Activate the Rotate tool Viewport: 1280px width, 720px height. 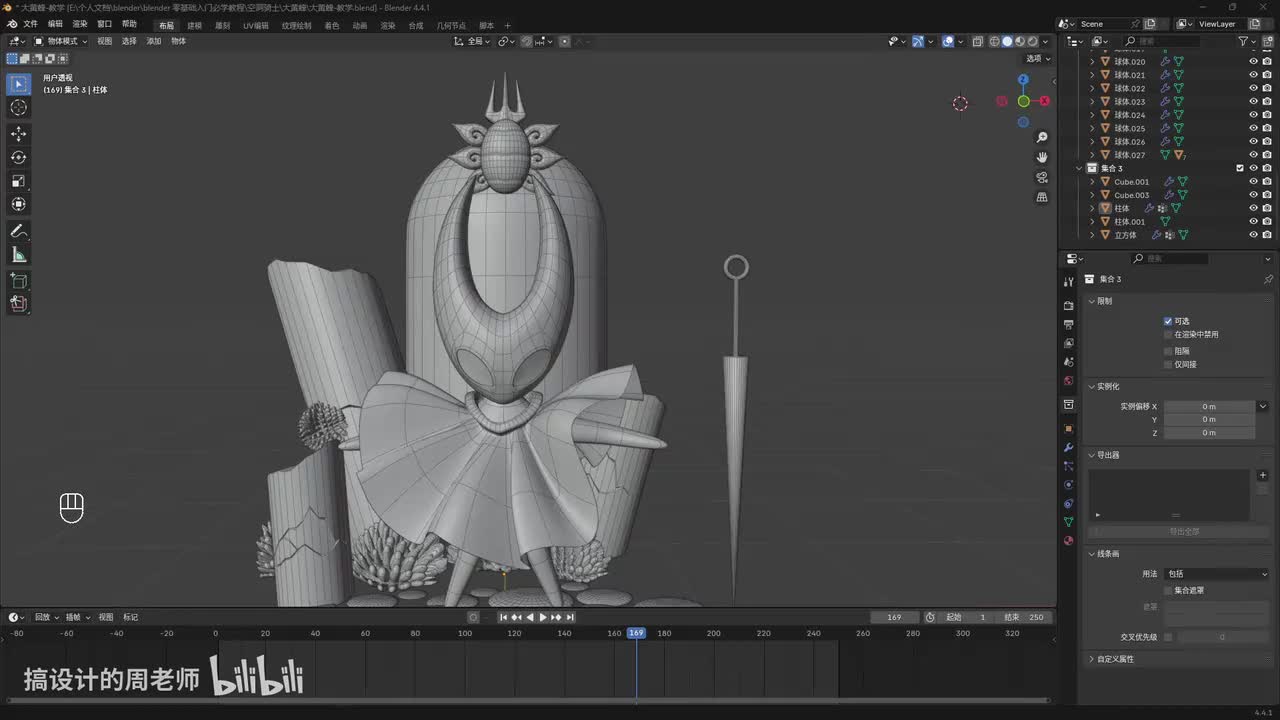click(x=19, y=157)
